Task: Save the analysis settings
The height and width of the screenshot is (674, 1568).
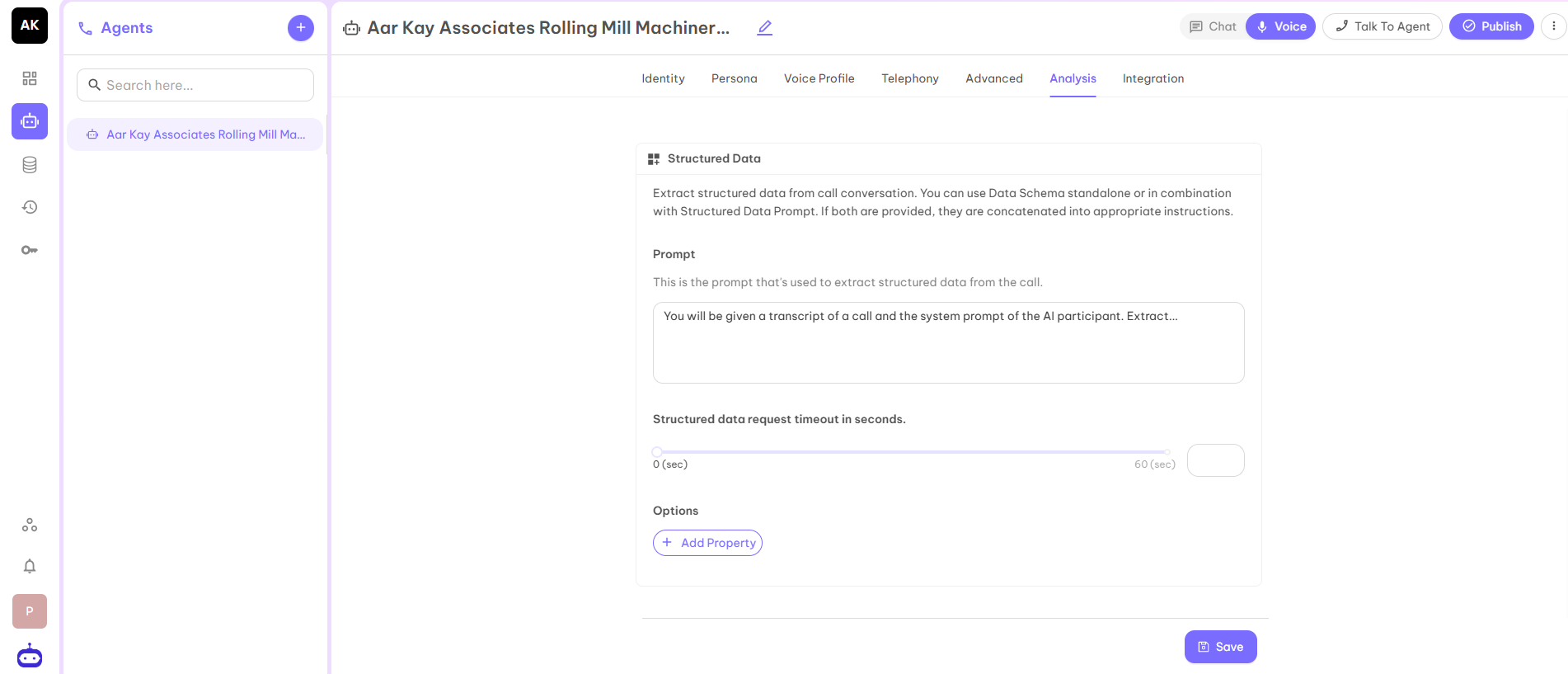Action: coord(1221,647)
